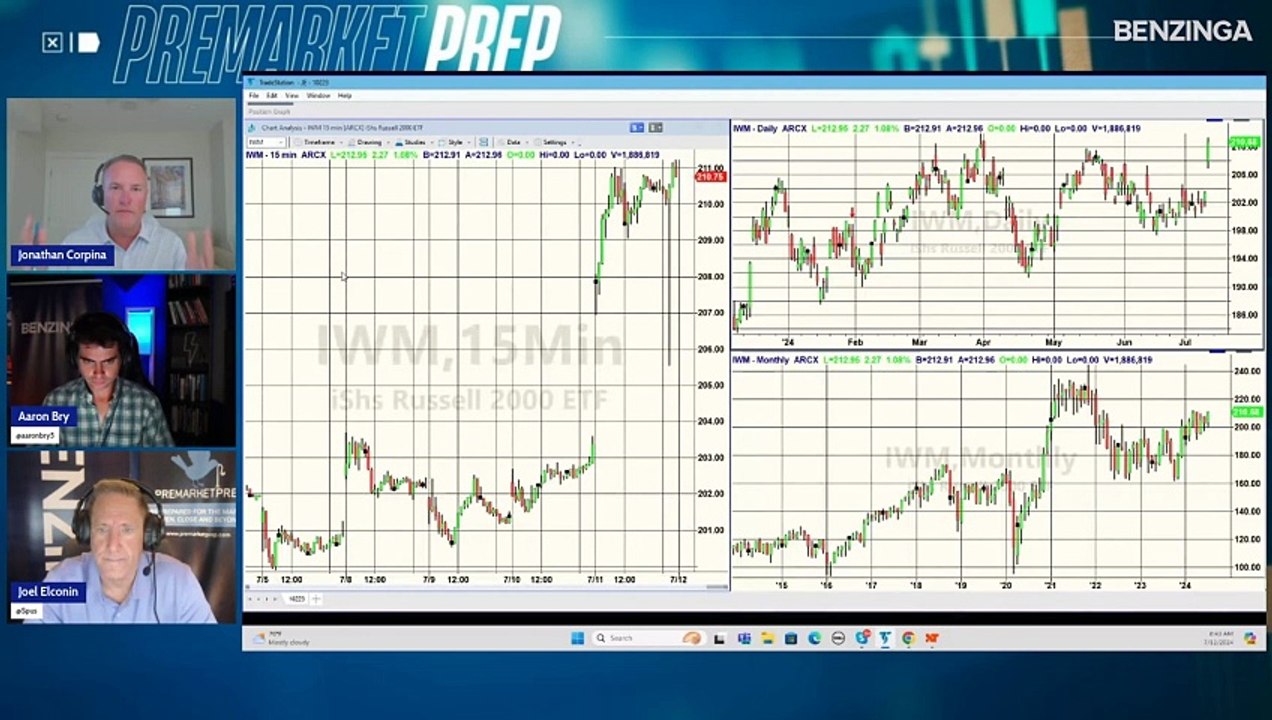Click the 240.00 label on Monthly chart scale
1272x720 pixels.
pyautogui.click(x=1246, y=371)
